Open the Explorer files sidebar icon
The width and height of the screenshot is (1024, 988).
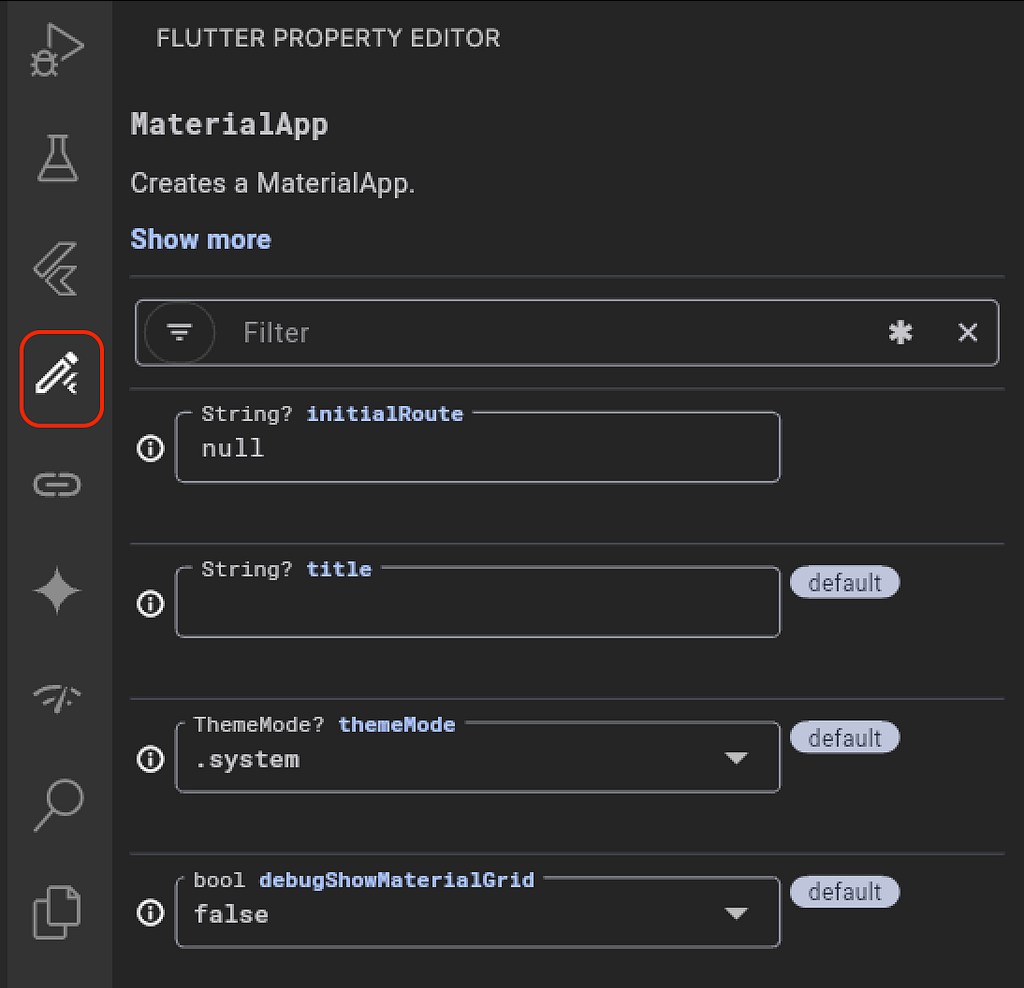tap(57, 912)
